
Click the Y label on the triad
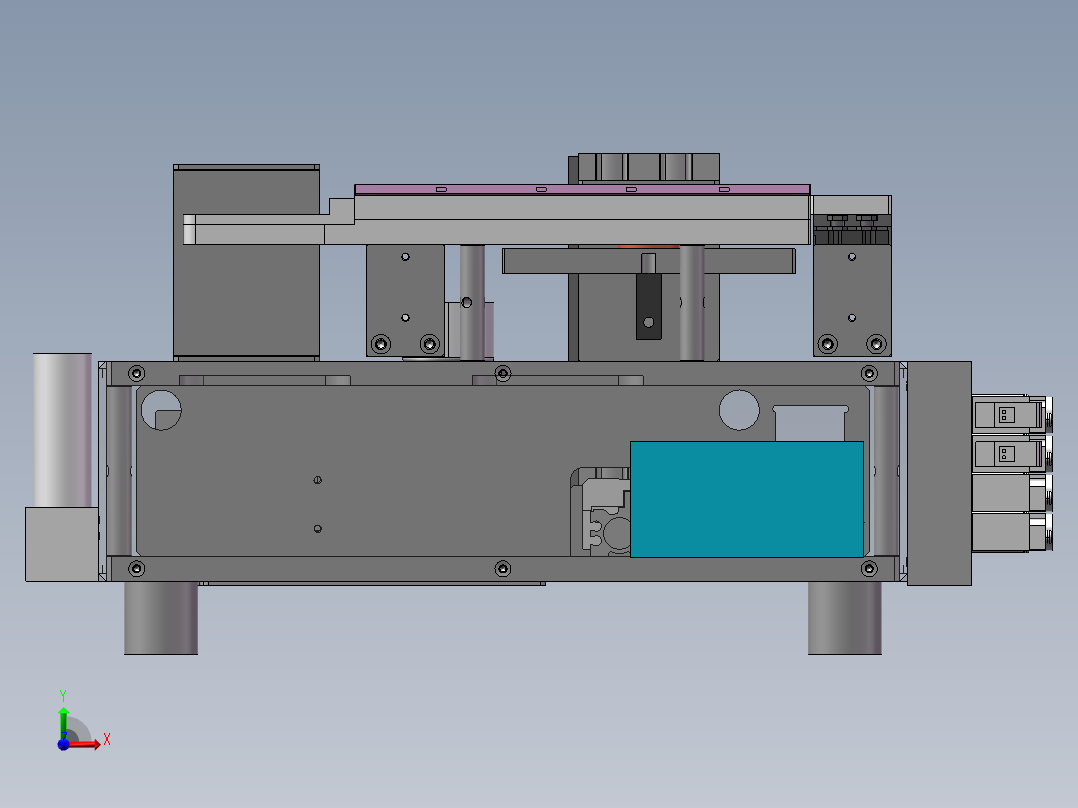click(64, 692)
